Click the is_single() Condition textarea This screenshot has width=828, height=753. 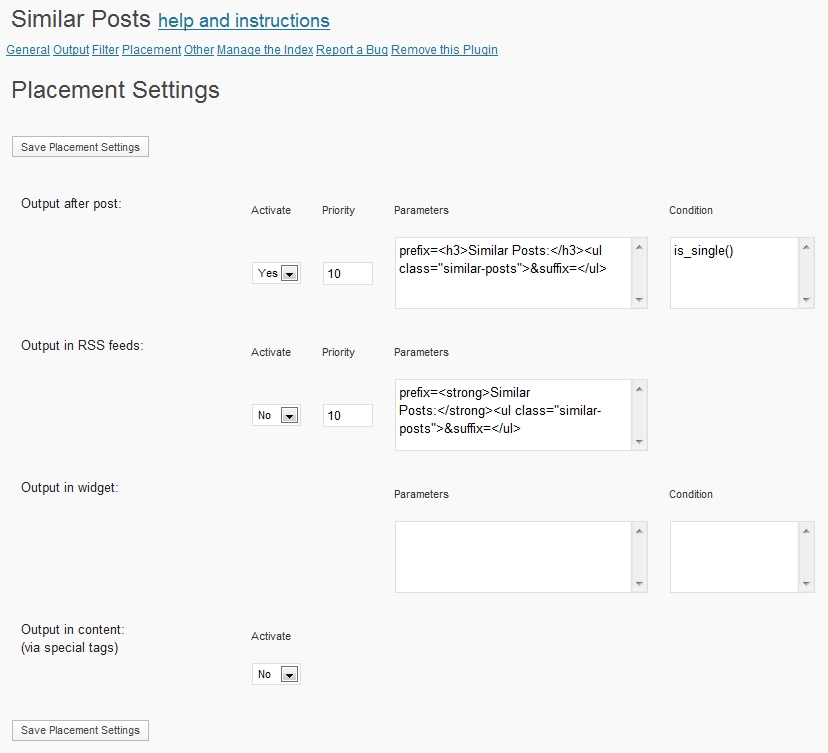point(734,272)
